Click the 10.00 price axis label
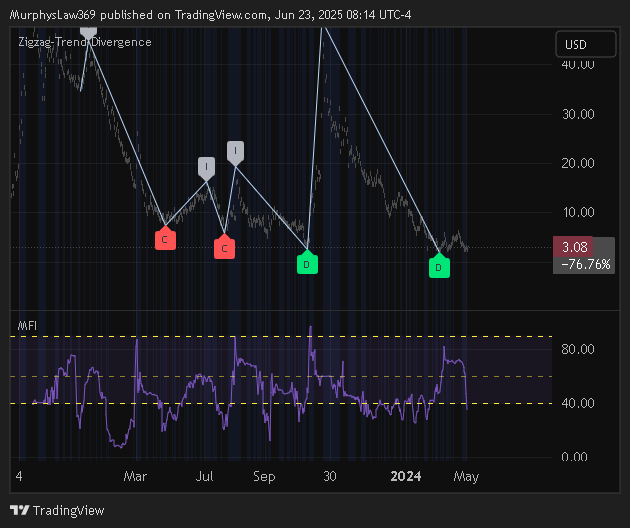This screenshot has width=630, height=528. (x=579, y=212)
